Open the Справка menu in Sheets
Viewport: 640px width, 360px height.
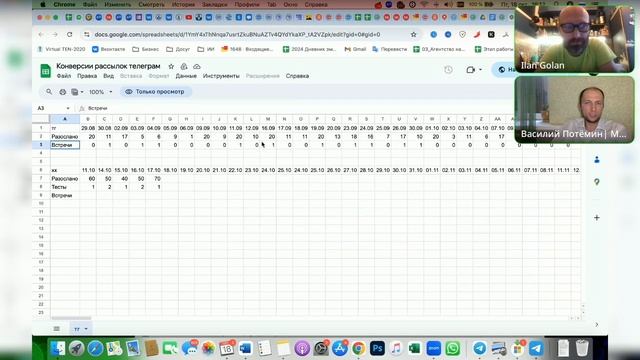pos(297,76)
